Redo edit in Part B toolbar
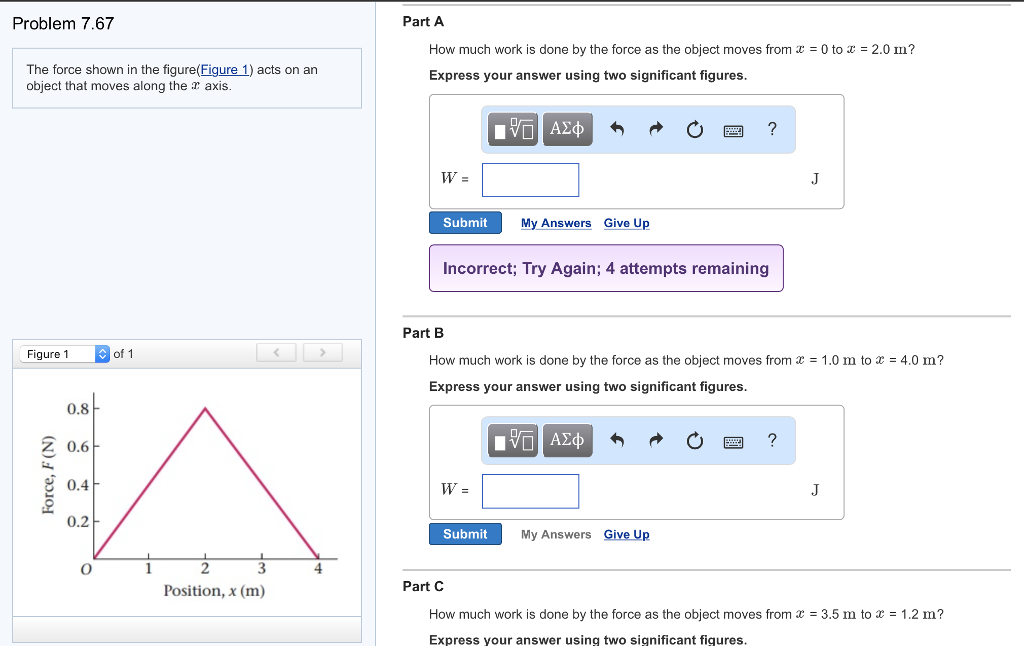The height and width of the screenshot is (646, 1024). 656,440
